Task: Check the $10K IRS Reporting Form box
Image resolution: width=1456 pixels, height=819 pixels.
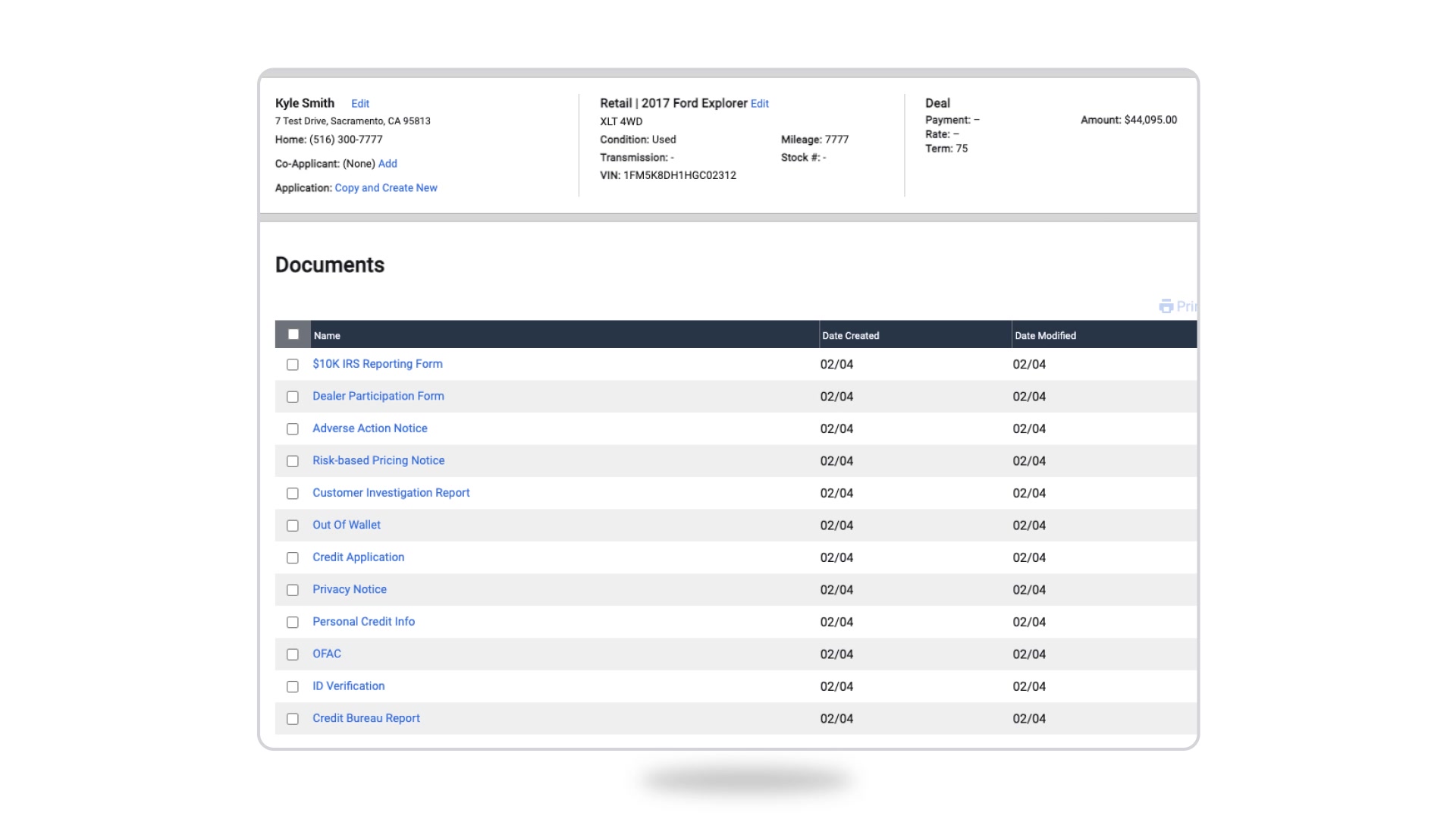Action: pyautogui.click(x=293, y=365)
